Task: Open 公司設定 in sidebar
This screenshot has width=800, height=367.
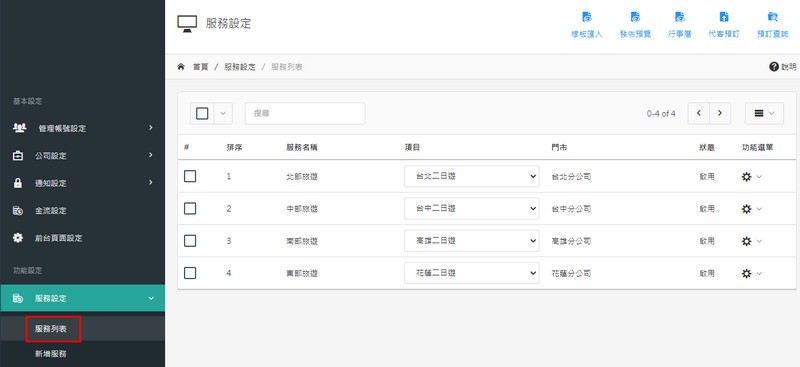Action: [82, 156]
